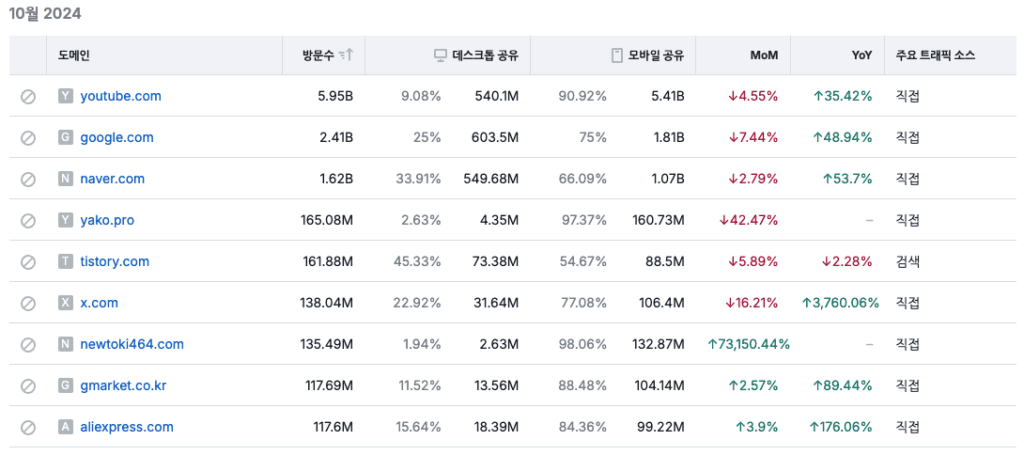Screen dimensions: 1024x455
Task: Open the gmarket.co.kr domain link
Action: [123, 386]
